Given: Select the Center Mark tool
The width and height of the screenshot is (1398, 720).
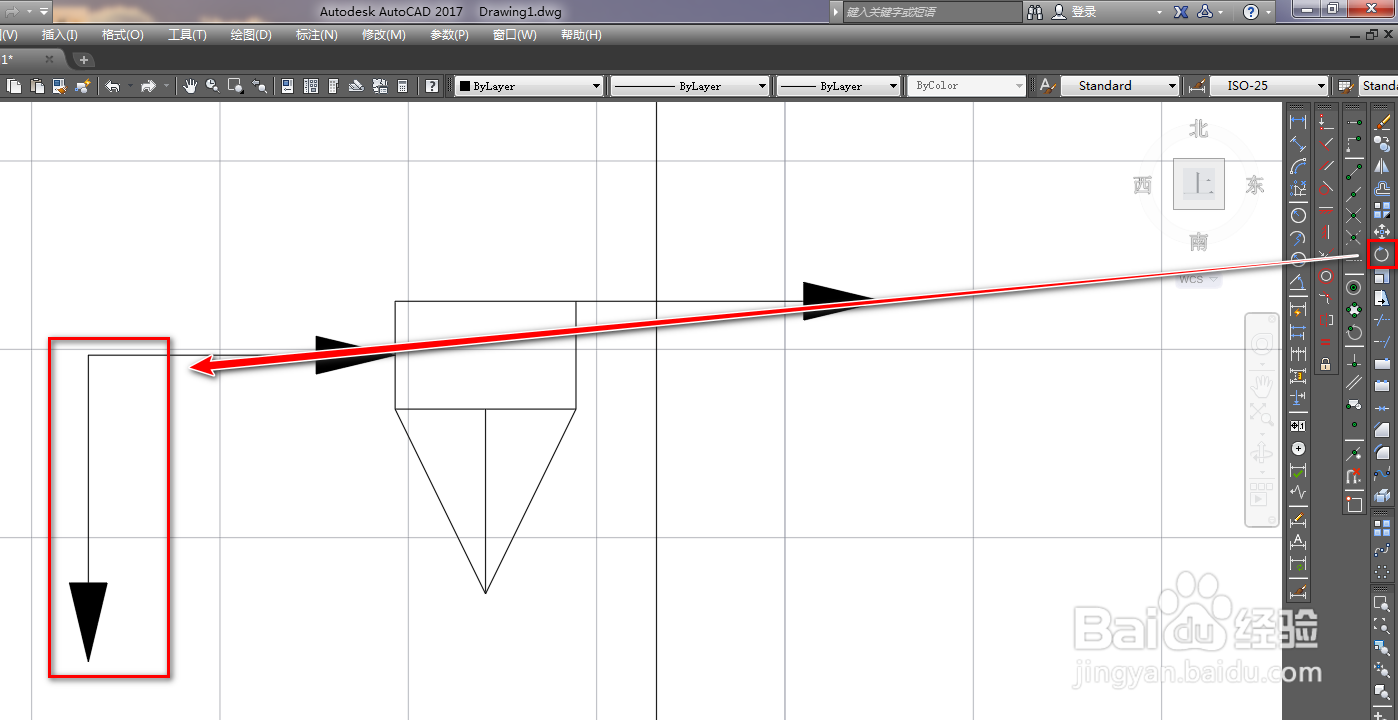Looking at the screenshot, I should (1299, 448).
